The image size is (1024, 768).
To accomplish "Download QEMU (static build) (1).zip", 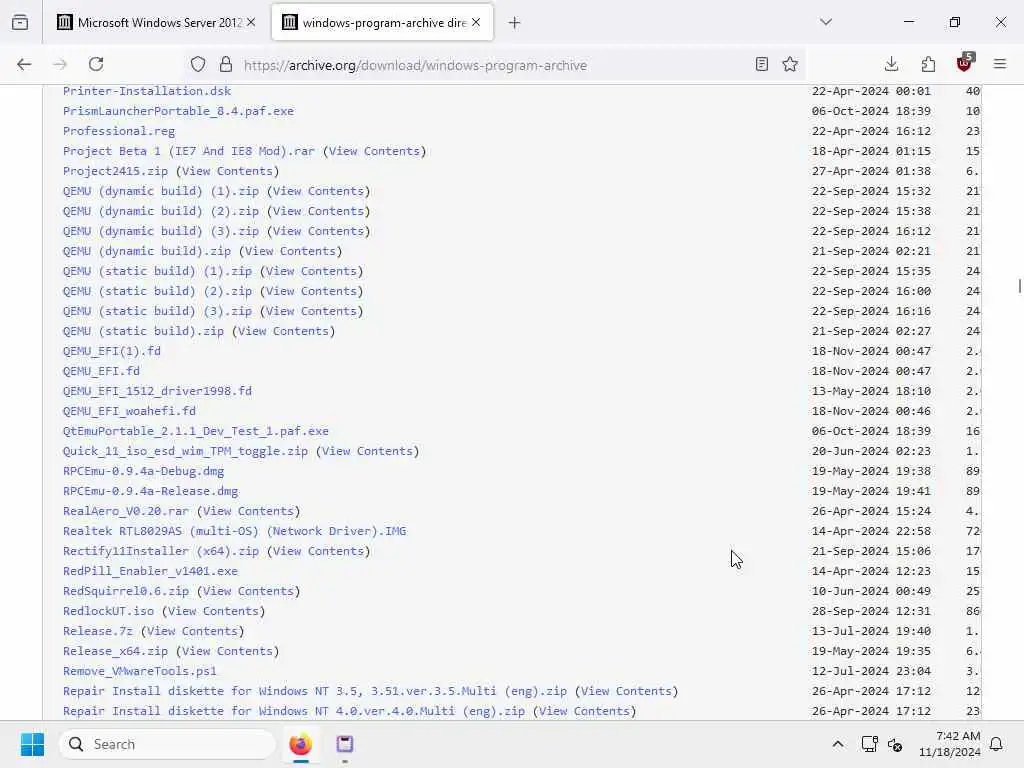I will pos(157,271).
